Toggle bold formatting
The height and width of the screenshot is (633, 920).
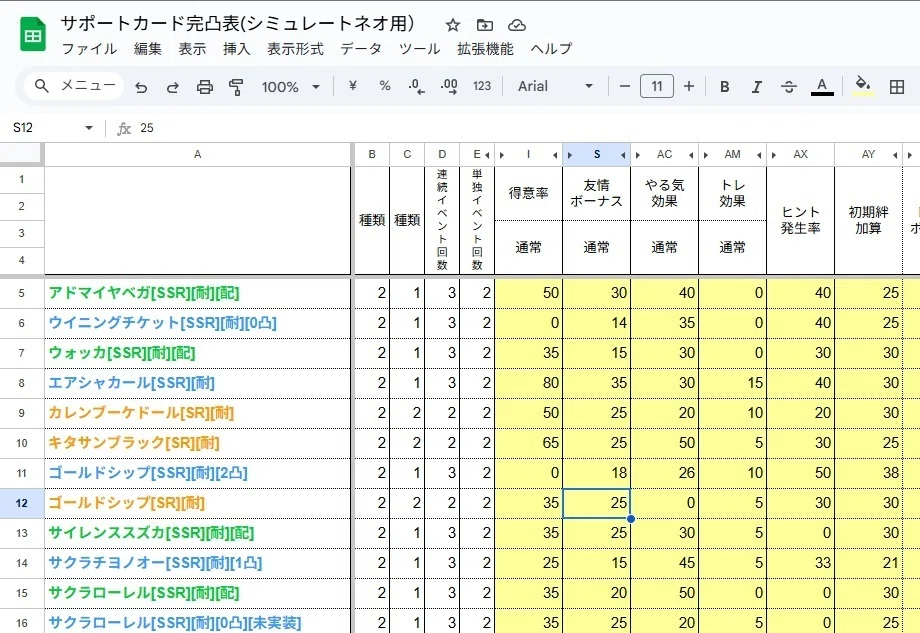click(x=725, y=87)
